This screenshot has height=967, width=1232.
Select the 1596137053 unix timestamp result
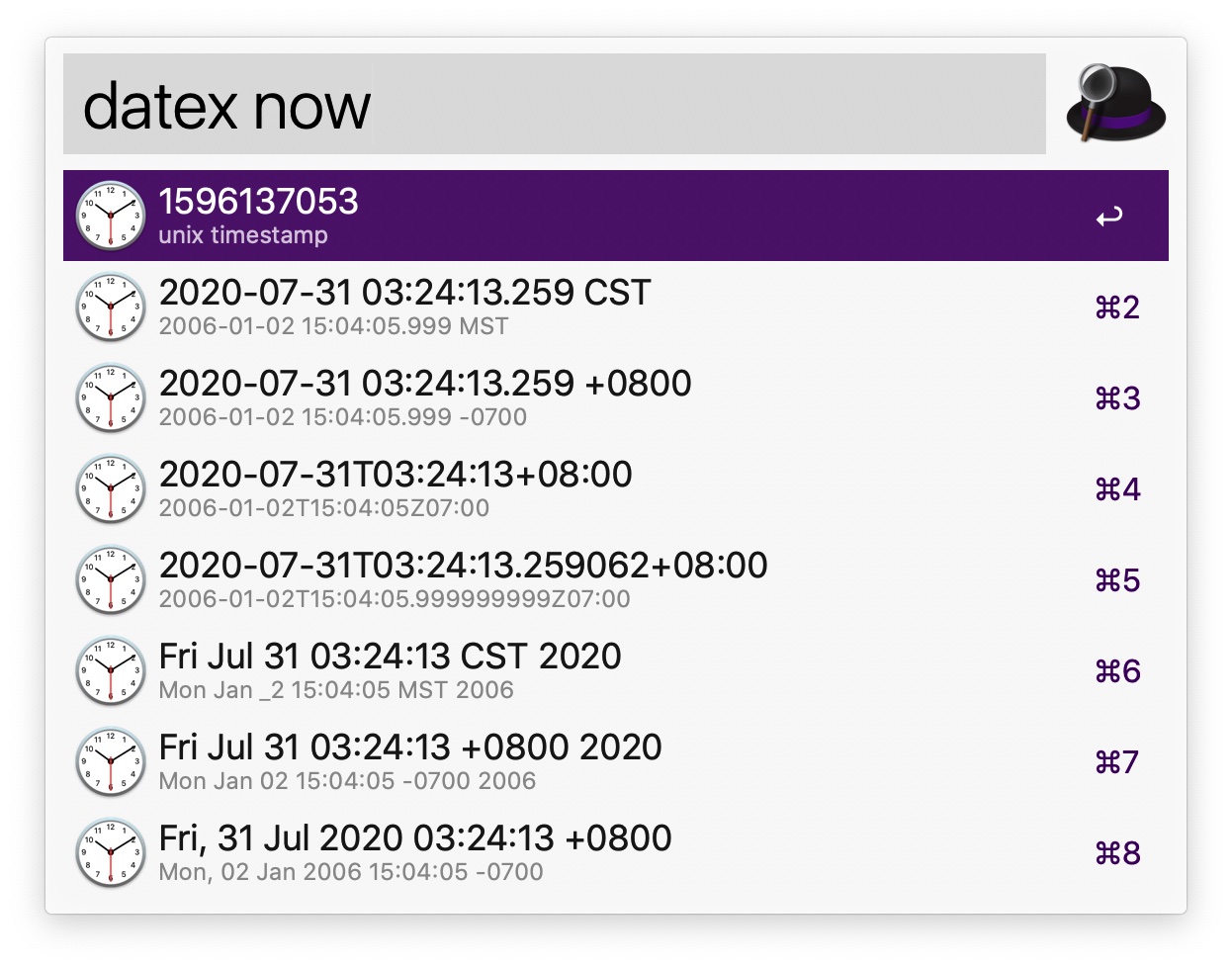[615, 216]
